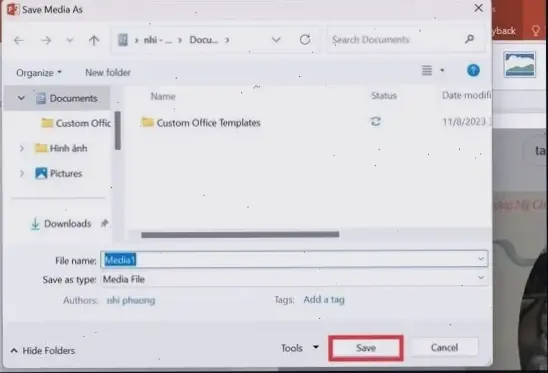This screenshot has height=373, width=548.
Task: Click the New folder button
Action: click(108, 72)
